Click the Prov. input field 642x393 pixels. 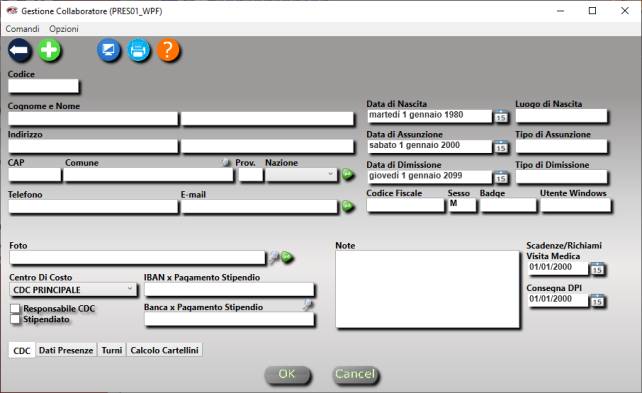click(x=251, y=175)
